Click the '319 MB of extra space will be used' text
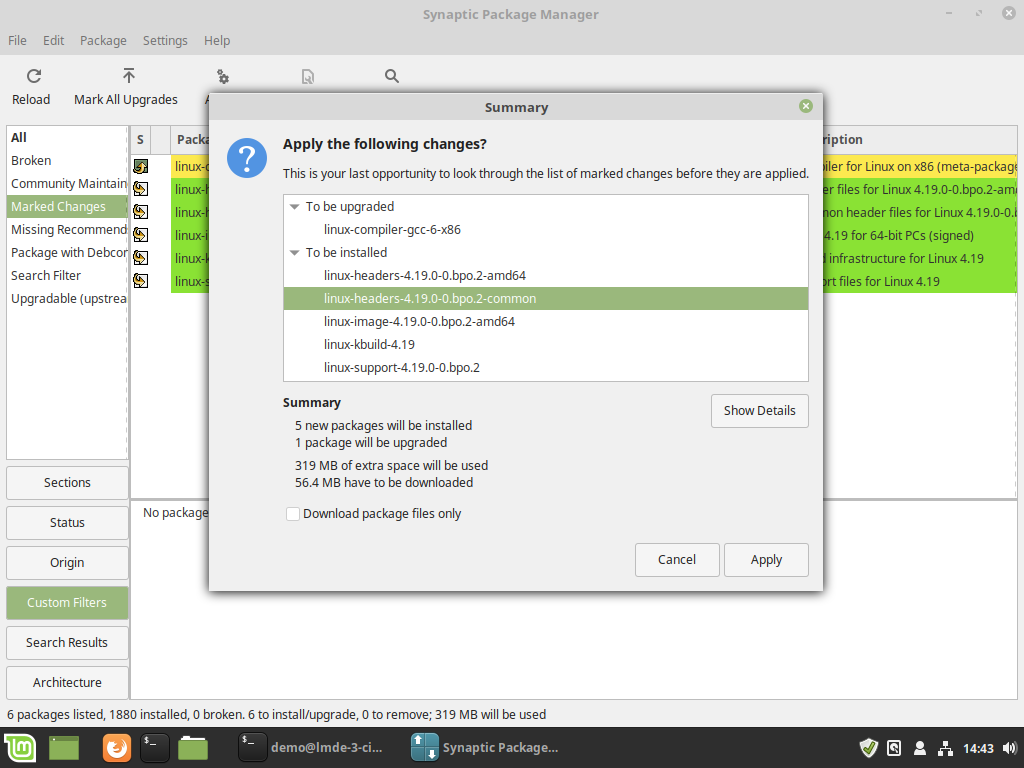This screenshot has height=768, width=1024. (391, 466)
